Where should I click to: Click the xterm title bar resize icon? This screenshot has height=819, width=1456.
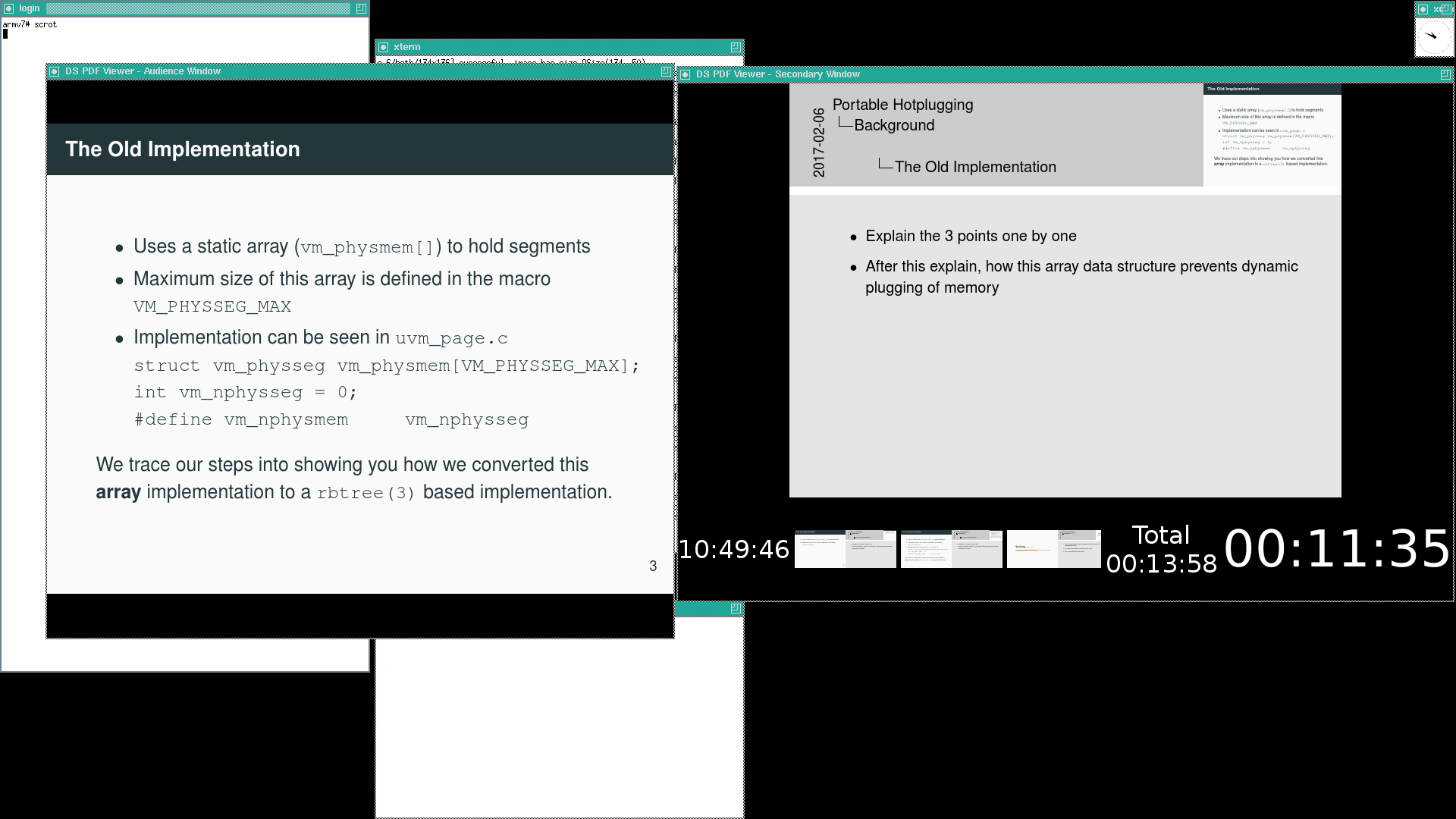[x=736, y=47]
